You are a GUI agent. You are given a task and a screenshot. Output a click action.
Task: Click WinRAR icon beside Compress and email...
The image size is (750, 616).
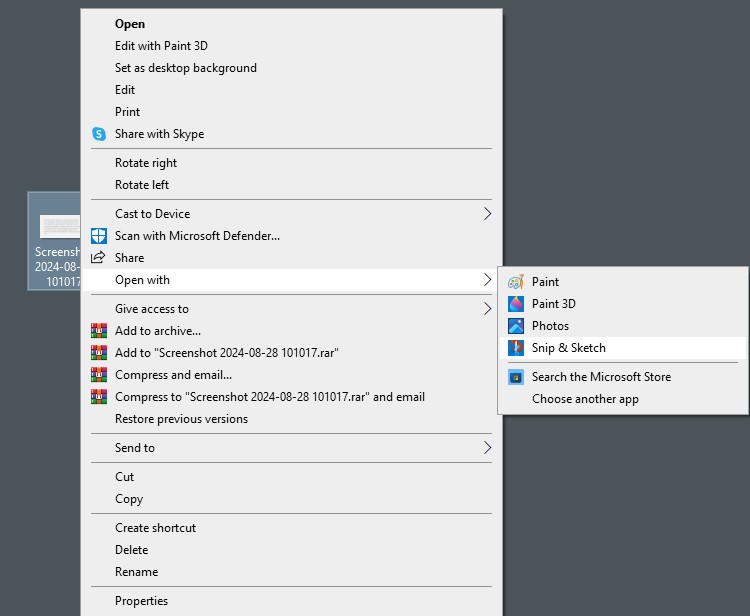point(99,374)
